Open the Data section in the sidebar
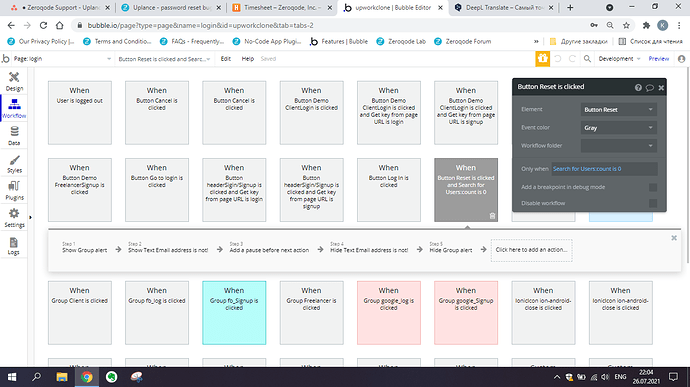This screenshot has height=387, width=690. (14, 136)
